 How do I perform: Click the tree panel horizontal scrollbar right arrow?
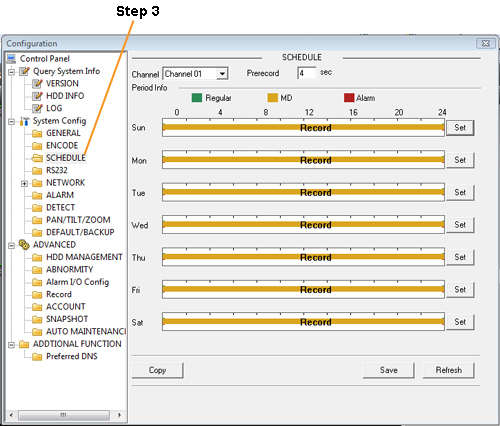pos(119,415)
